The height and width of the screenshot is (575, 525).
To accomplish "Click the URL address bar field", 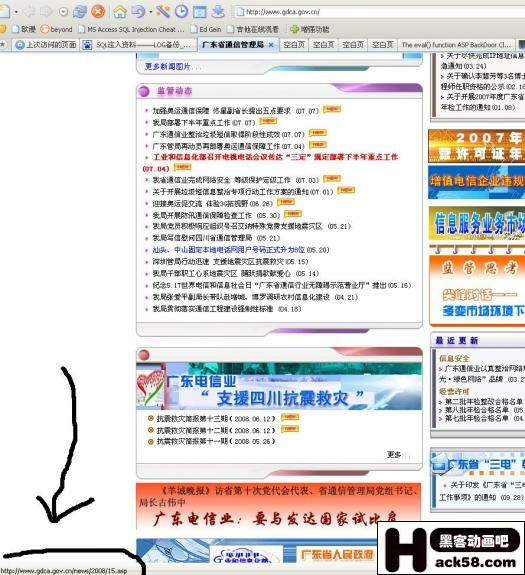I will pyautogui.click(x=379, y=12).
